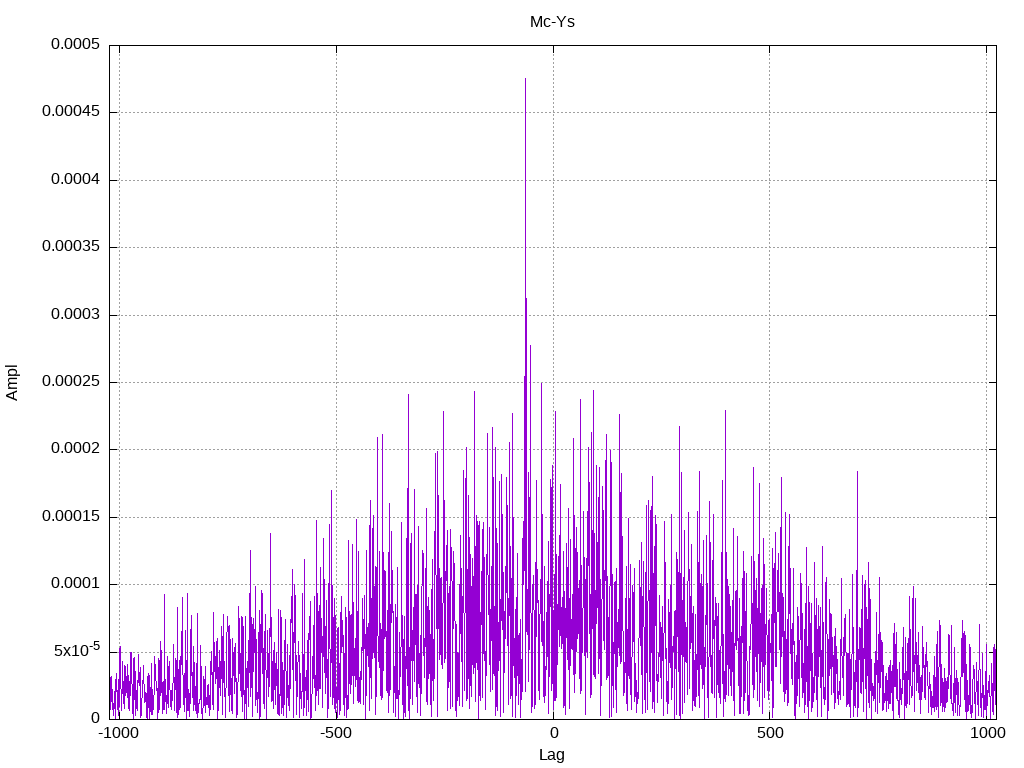Click the Mc-Ys plot title
Image resolution: width=1024 pixels, height=768 pixels.
pyautogui.click(x=552, y=22)
